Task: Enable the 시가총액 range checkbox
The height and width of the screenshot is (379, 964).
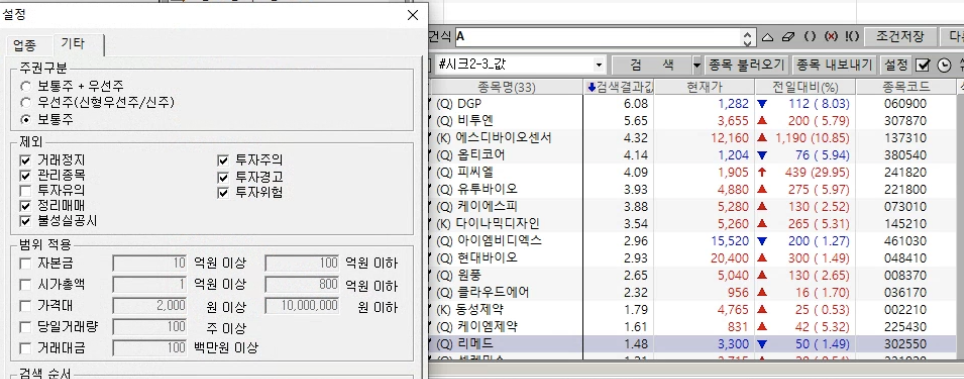Action: (x=25, y=285)
